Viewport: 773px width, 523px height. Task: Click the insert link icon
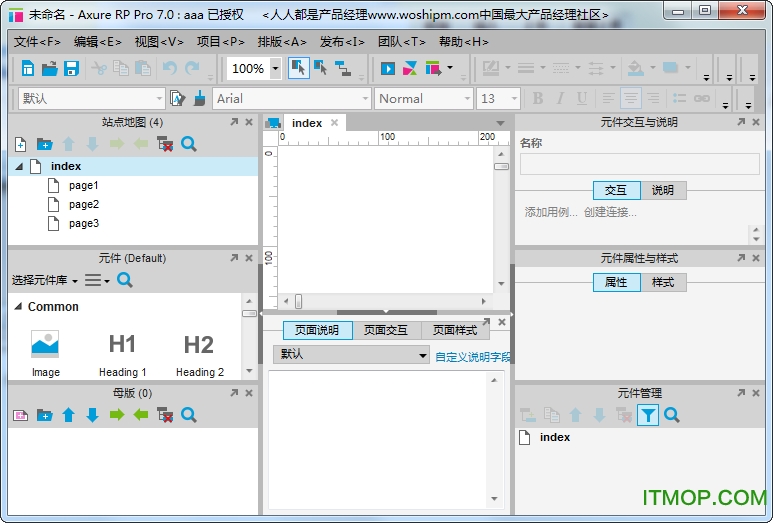702,99
